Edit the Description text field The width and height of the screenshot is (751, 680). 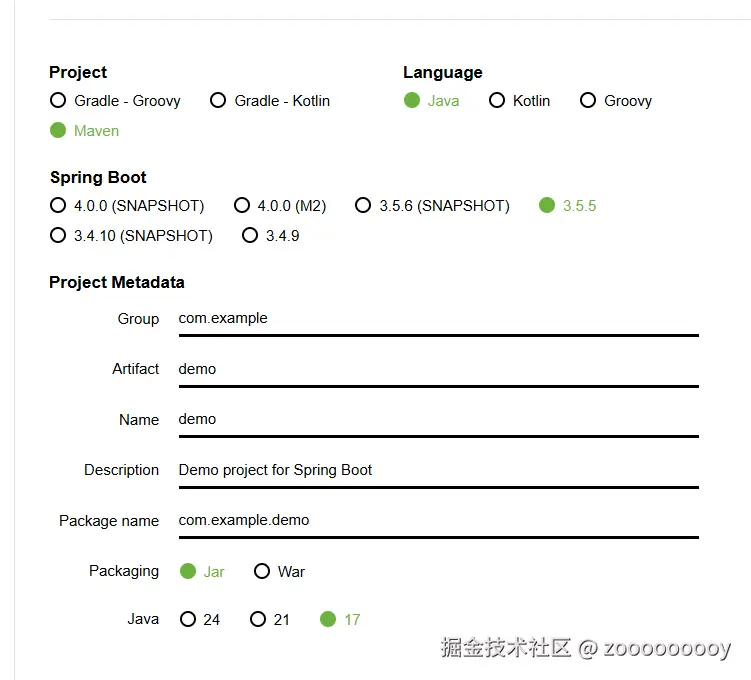(437, 470)
